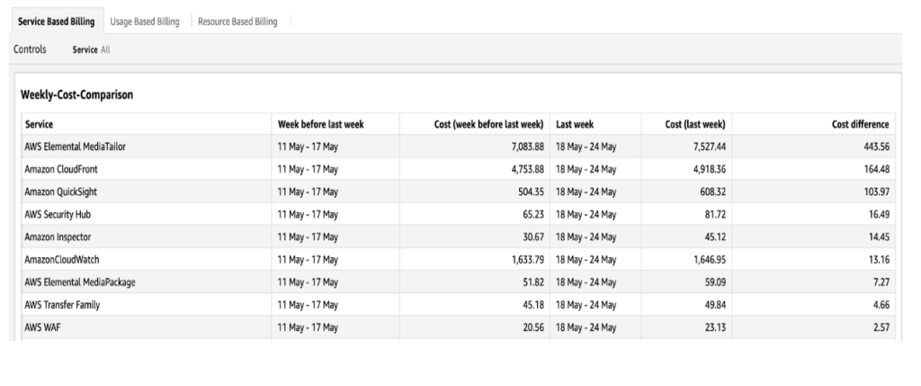Click 11 May - 17 May in MediaTailor row
This screenshot has height=386, width=921.
pos(308,147)
